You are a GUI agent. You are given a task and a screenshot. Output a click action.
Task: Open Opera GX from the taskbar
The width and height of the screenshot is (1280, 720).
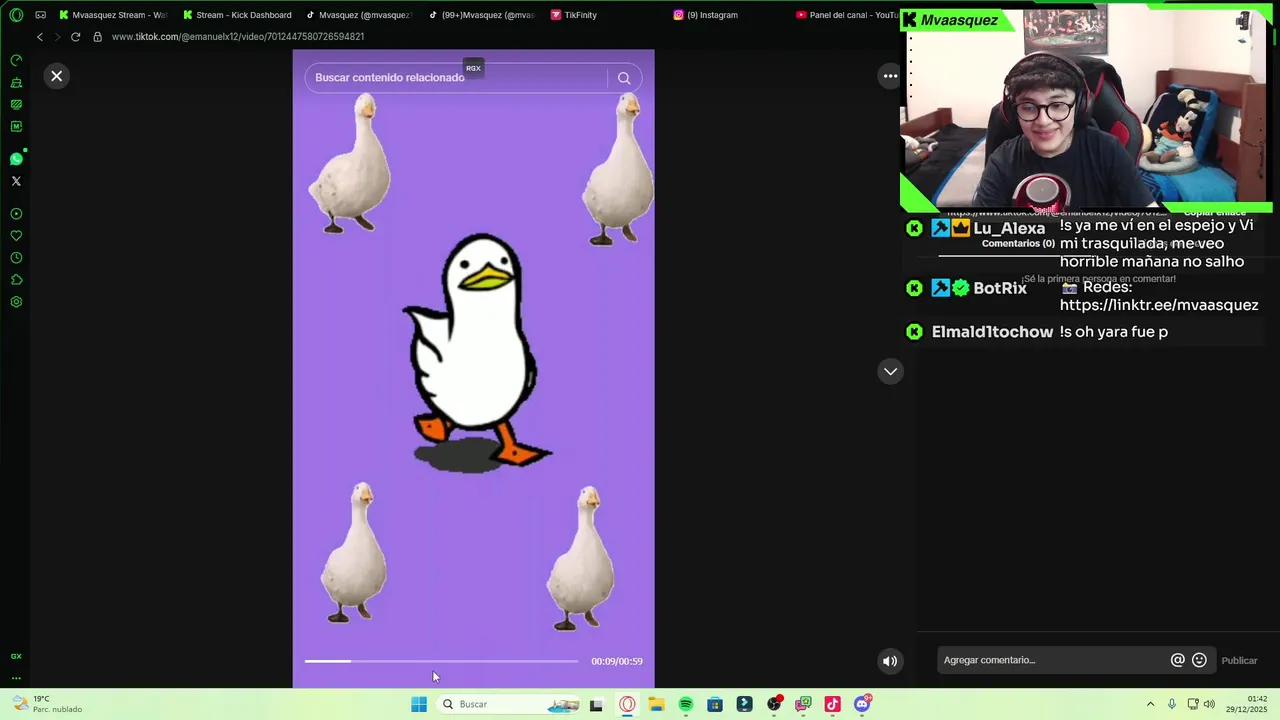[627, 704]
